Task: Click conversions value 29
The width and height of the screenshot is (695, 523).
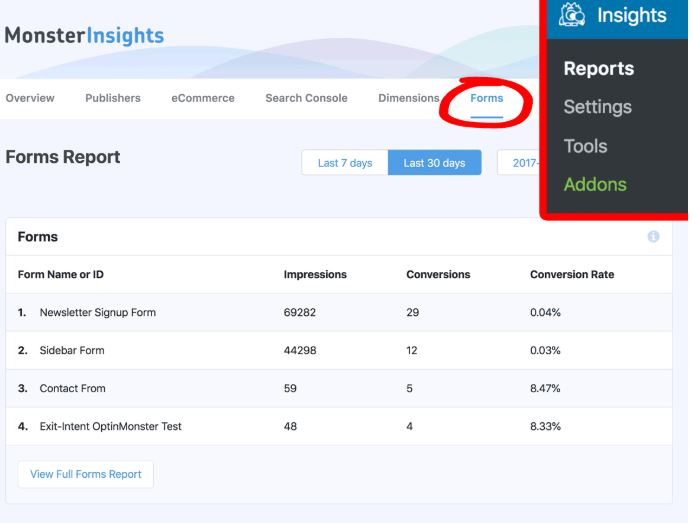Action: coord(413,312)
